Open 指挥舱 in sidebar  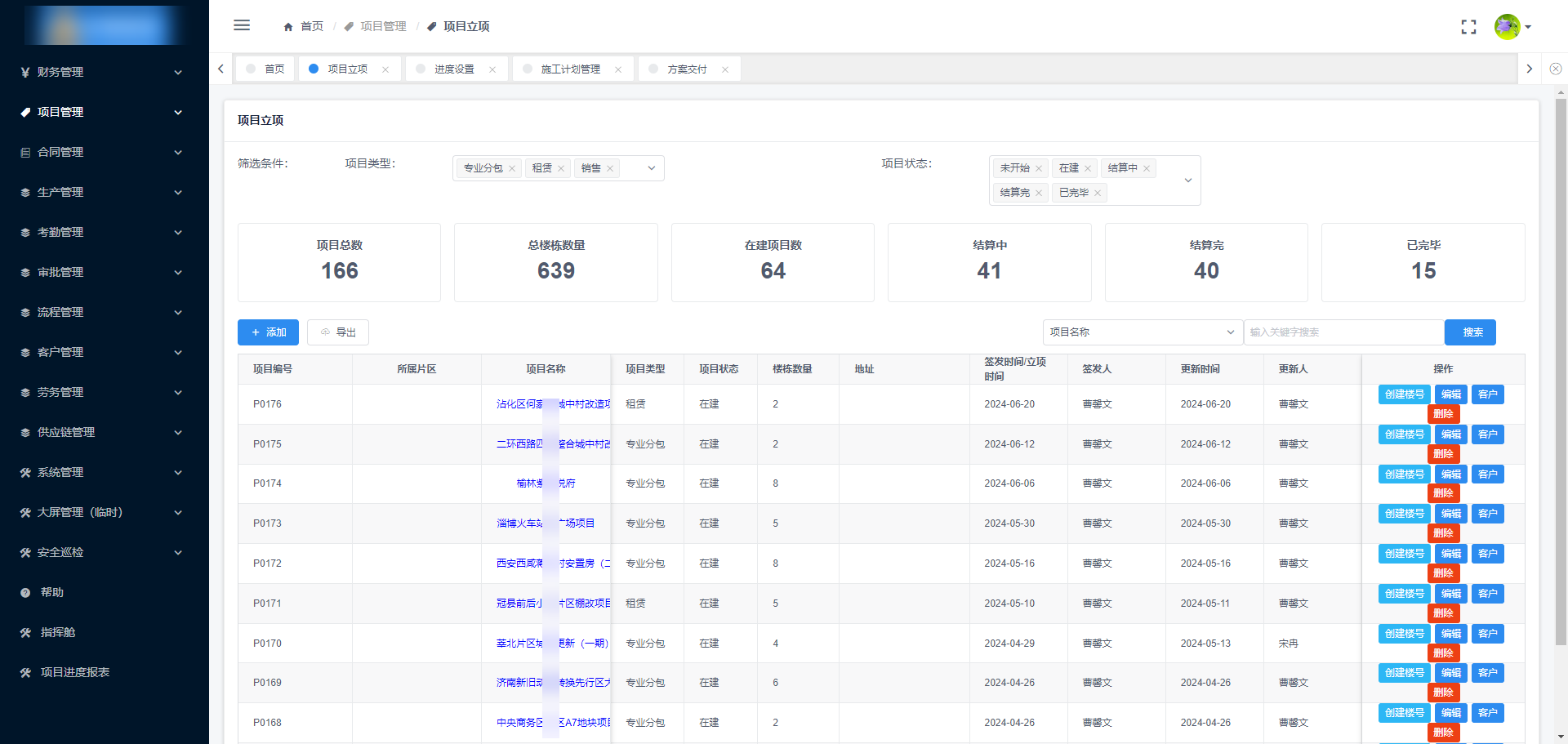coord(105,632)
